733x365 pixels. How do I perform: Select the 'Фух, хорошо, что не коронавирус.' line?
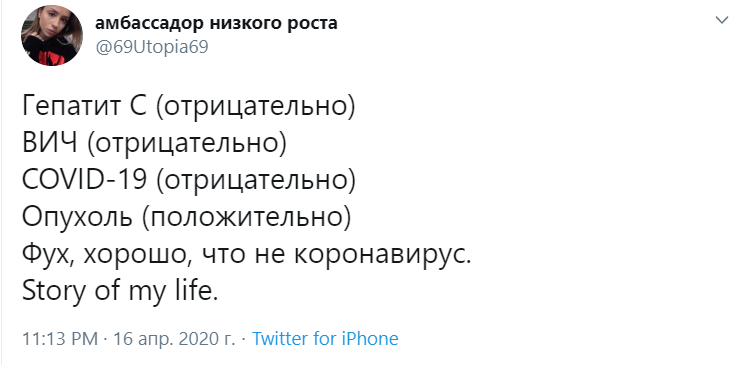tap(246, 254)
